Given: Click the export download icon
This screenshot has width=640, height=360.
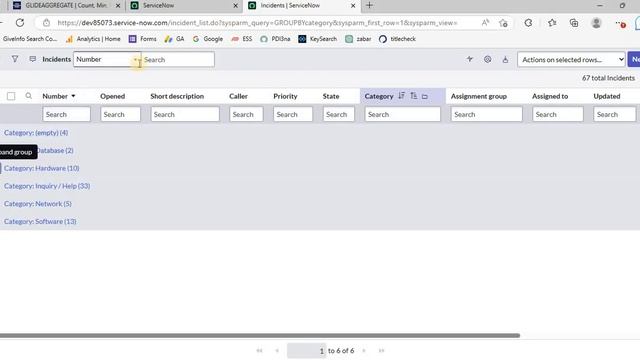Looking at the screenshot, I should (505, 60).
